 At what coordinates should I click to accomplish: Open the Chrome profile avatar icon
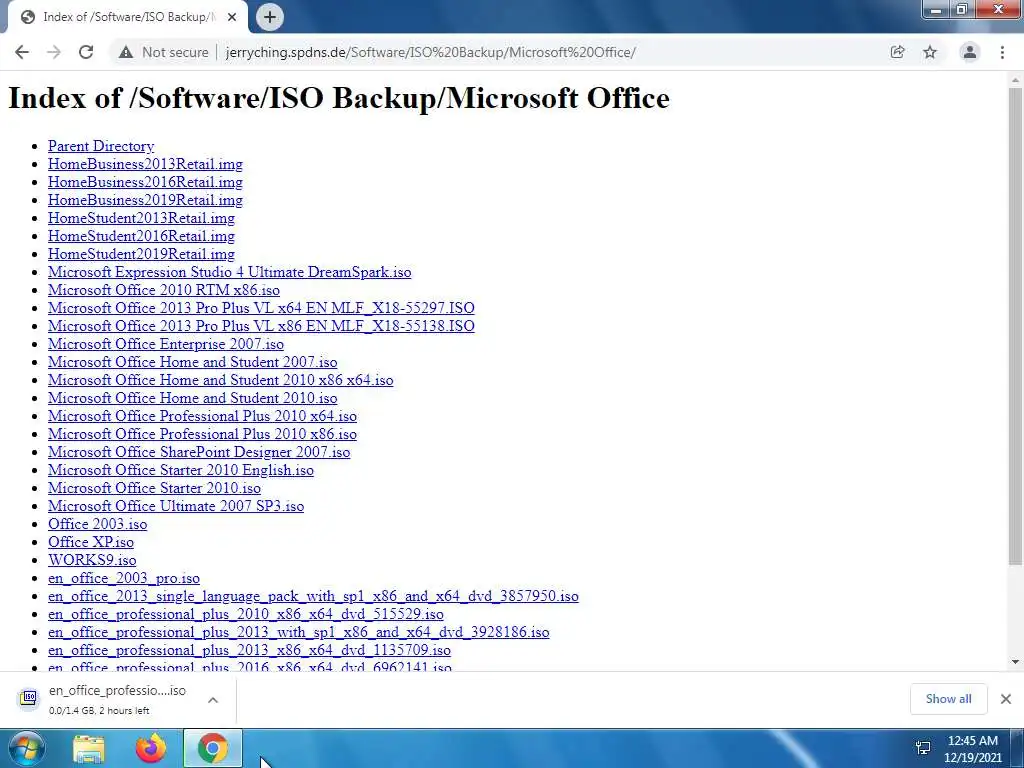pyautogui.click(x=970, y=52)
